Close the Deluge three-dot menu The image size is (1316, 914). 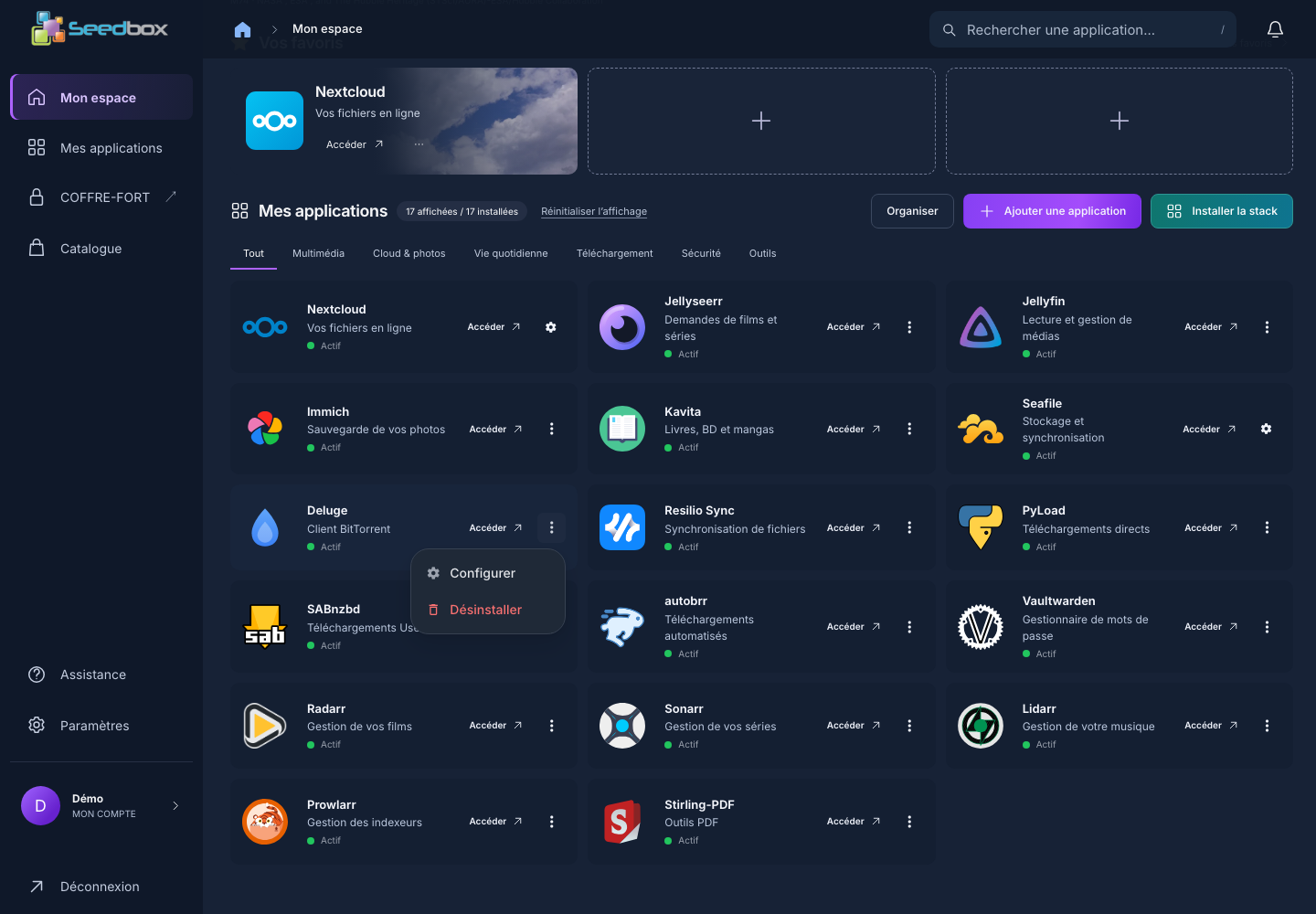551,527
